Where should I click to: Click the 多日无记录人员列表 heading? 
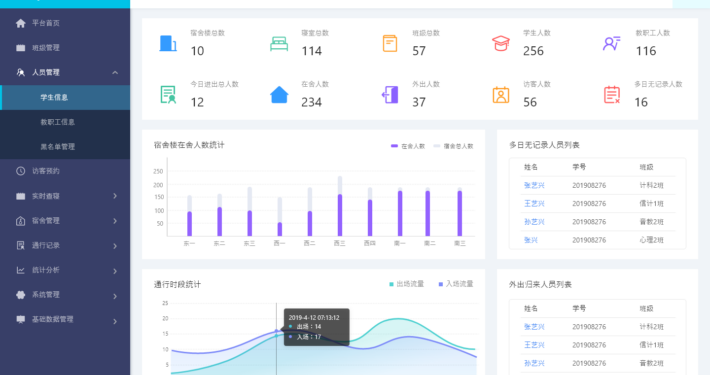pos(544,145)
